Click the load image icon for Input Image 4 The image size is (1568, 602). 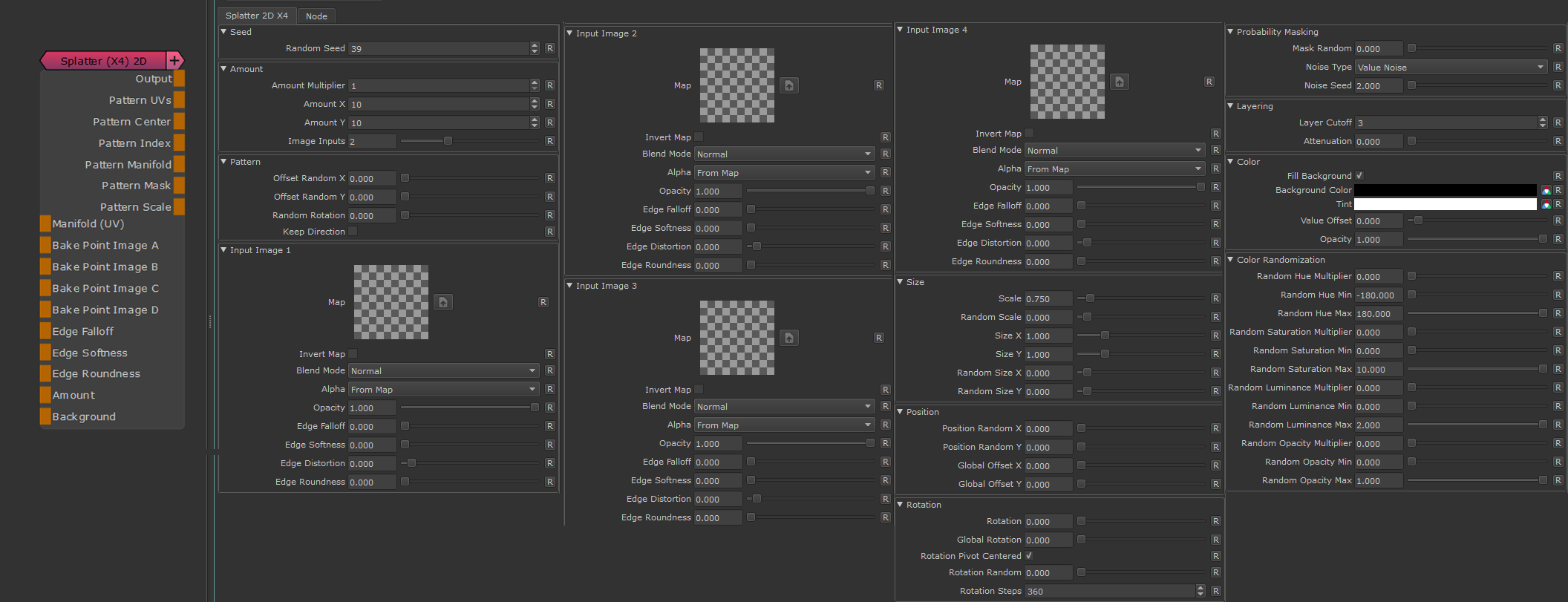(x=1120, y=82)
